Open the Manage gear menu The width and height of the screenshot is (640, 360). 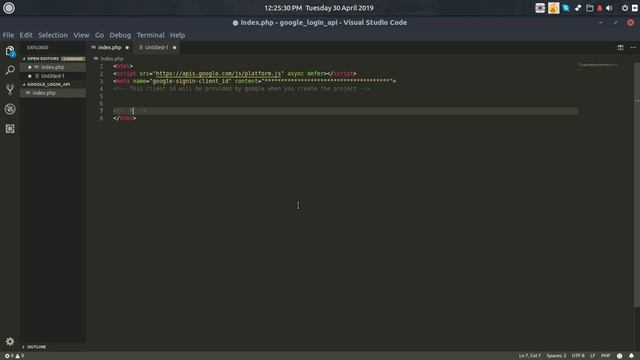10,341
